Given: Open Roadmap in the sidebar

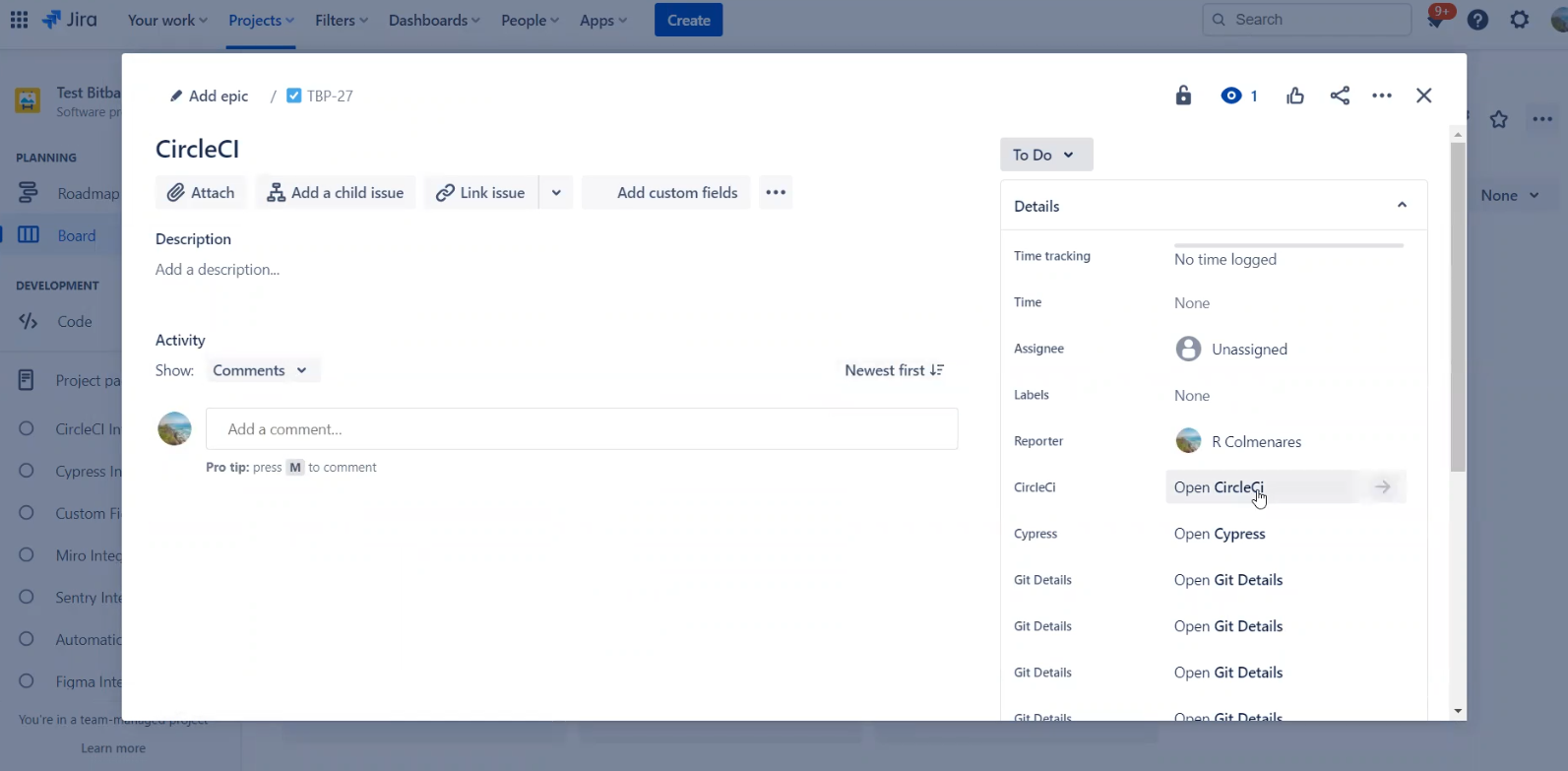Looking at the screenshot, I should click(68, 193).
